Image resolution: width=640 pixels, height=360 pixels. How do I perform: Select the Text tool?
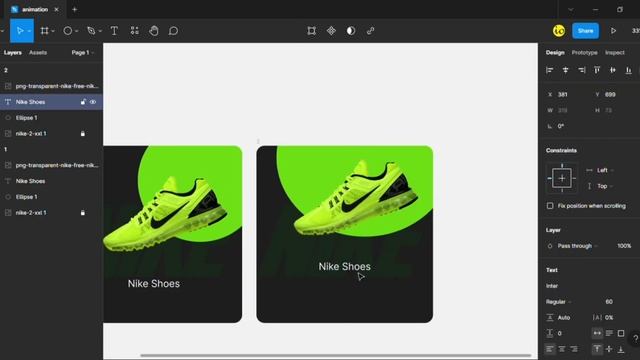114,31
